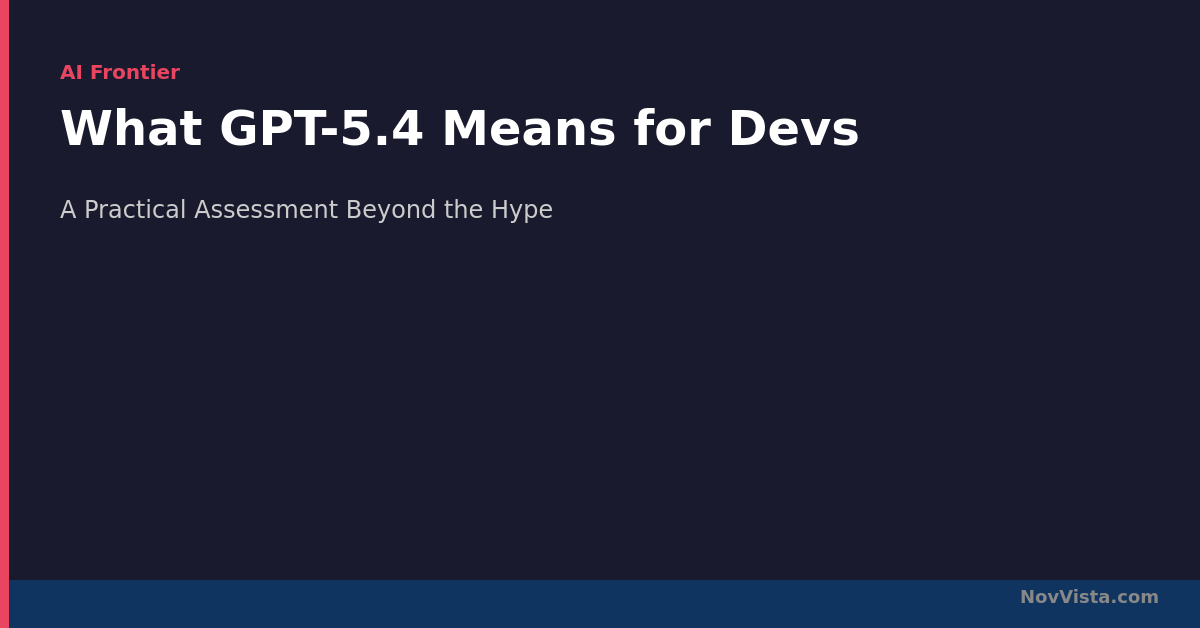Click the word Means in the headline
Image resolution: width=1200 pixels, height=628 pixels.
(528, 130)
